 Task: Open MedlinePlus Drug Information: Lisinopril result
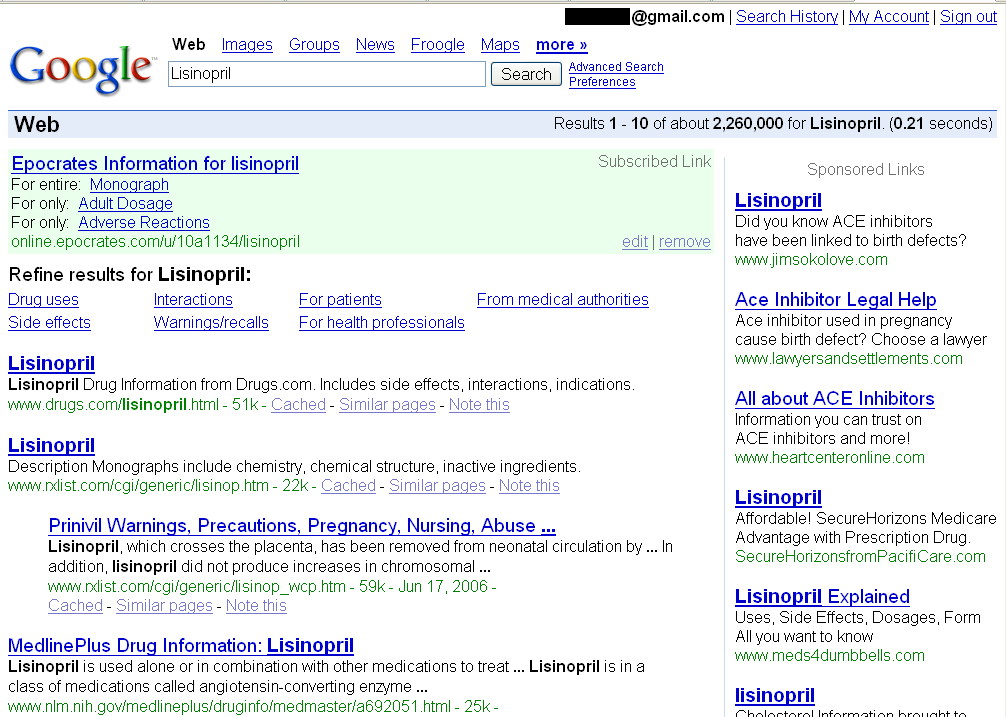click(181, 645)
